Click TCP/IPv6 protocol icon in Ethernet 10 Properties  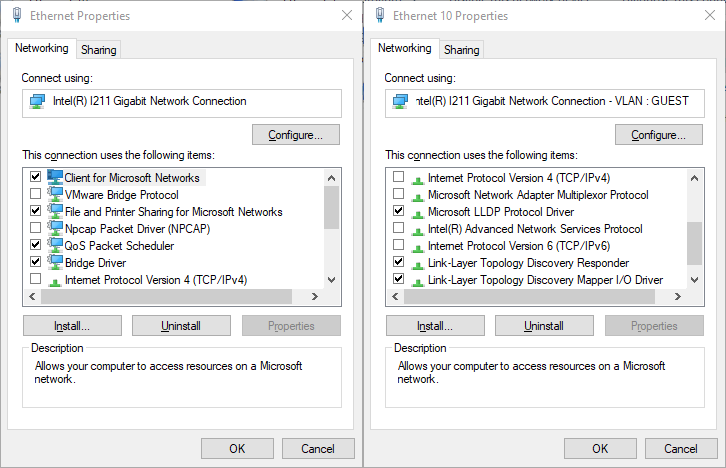point(418,248)
